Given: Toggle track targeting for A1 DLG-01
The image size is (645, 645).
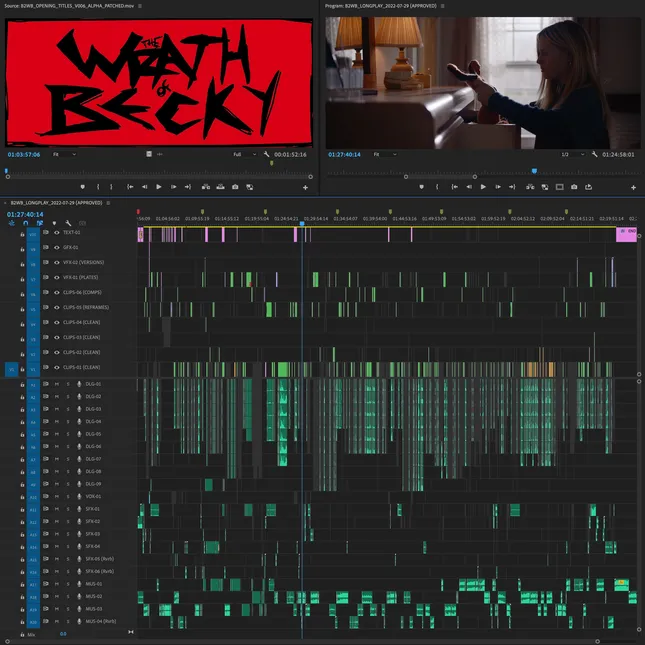Looking at the screenshot, I should tap(33, 385).
